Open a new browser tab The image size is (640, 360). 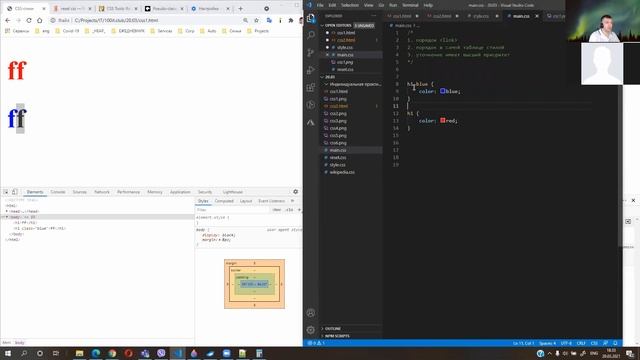[240, 9]
